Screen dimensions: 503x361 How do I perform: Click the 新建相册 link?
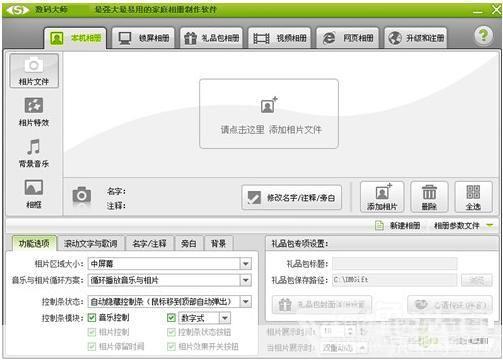click(x=405, y=226)
